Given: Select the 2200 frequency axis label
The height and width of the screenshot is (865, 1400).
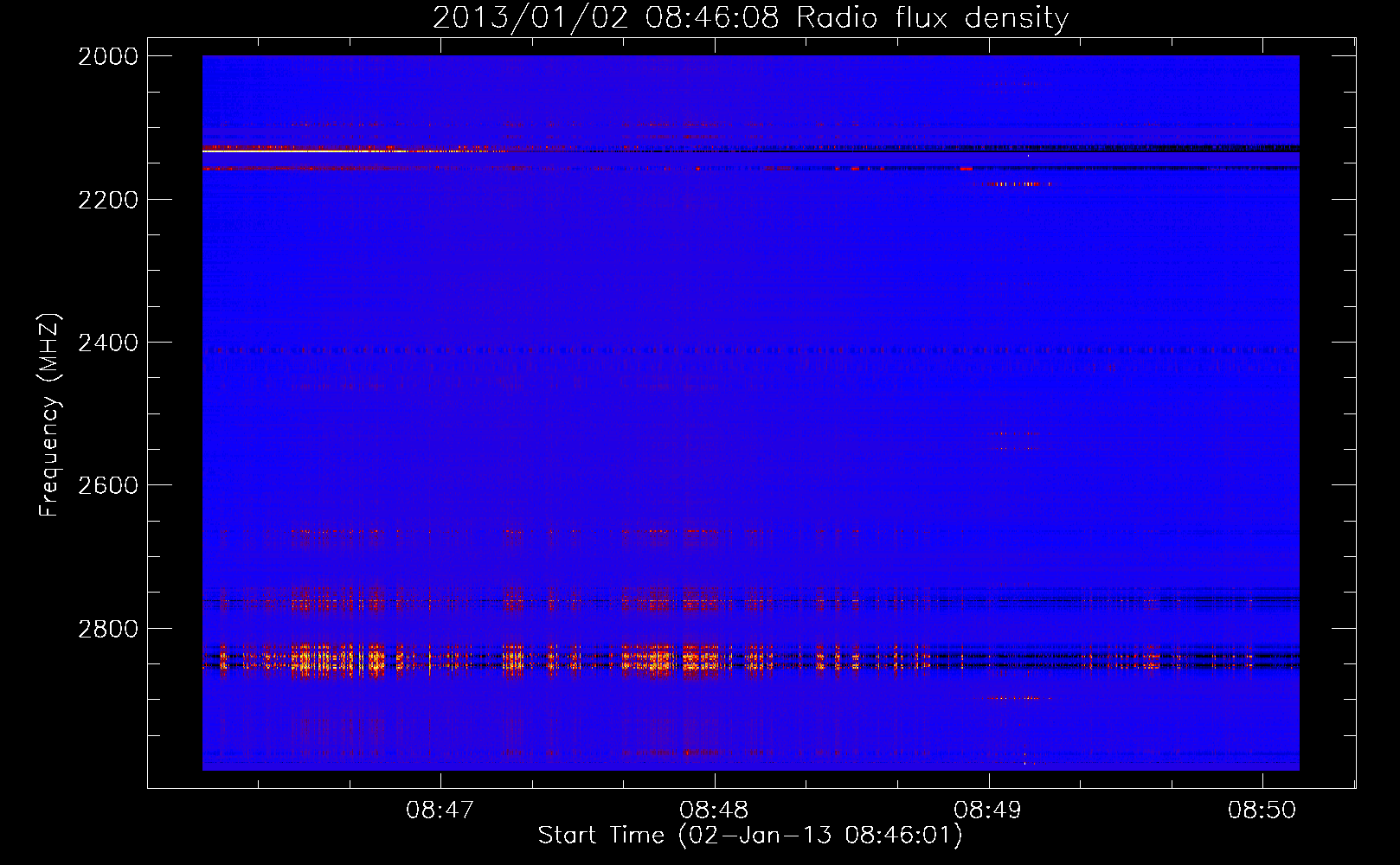Looking at the screenshot, I should click(108, 200).
